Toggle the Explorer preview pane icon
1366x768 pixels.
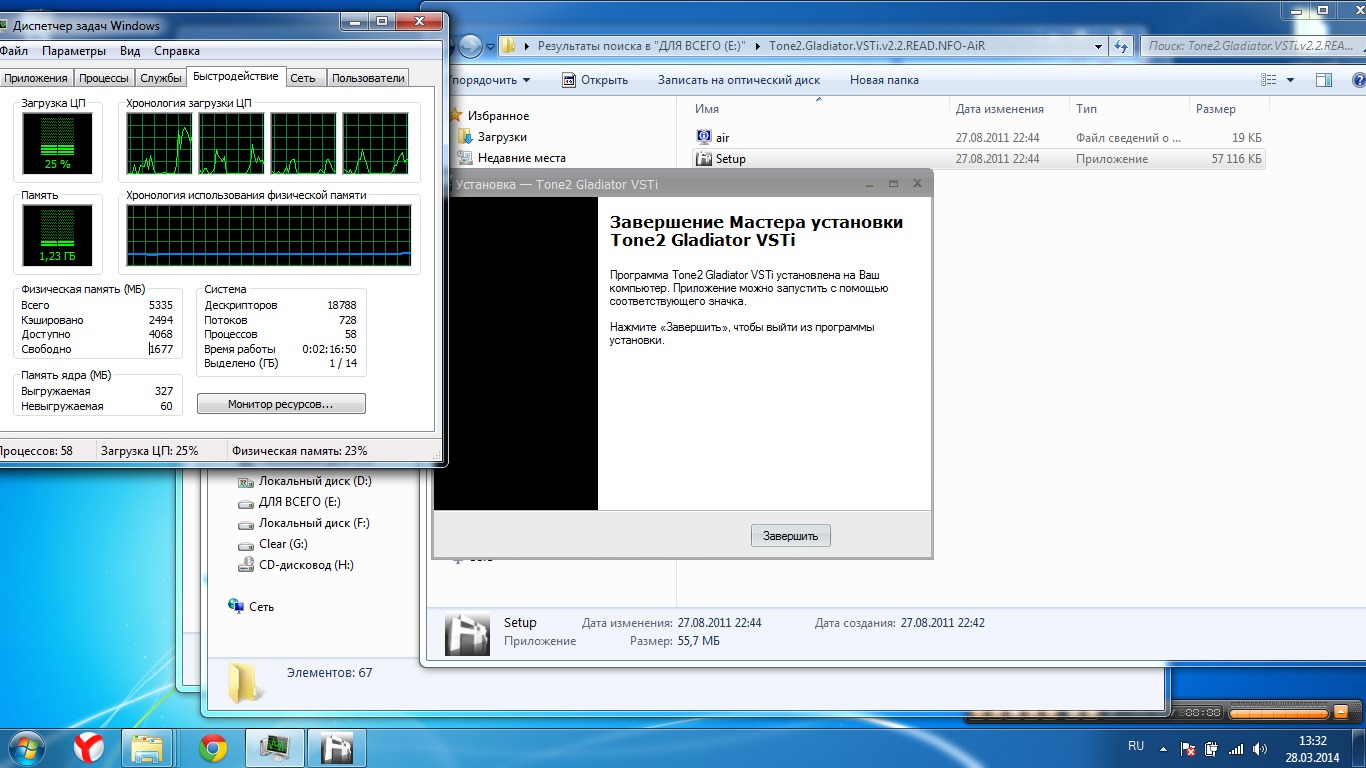point(1323,80)
